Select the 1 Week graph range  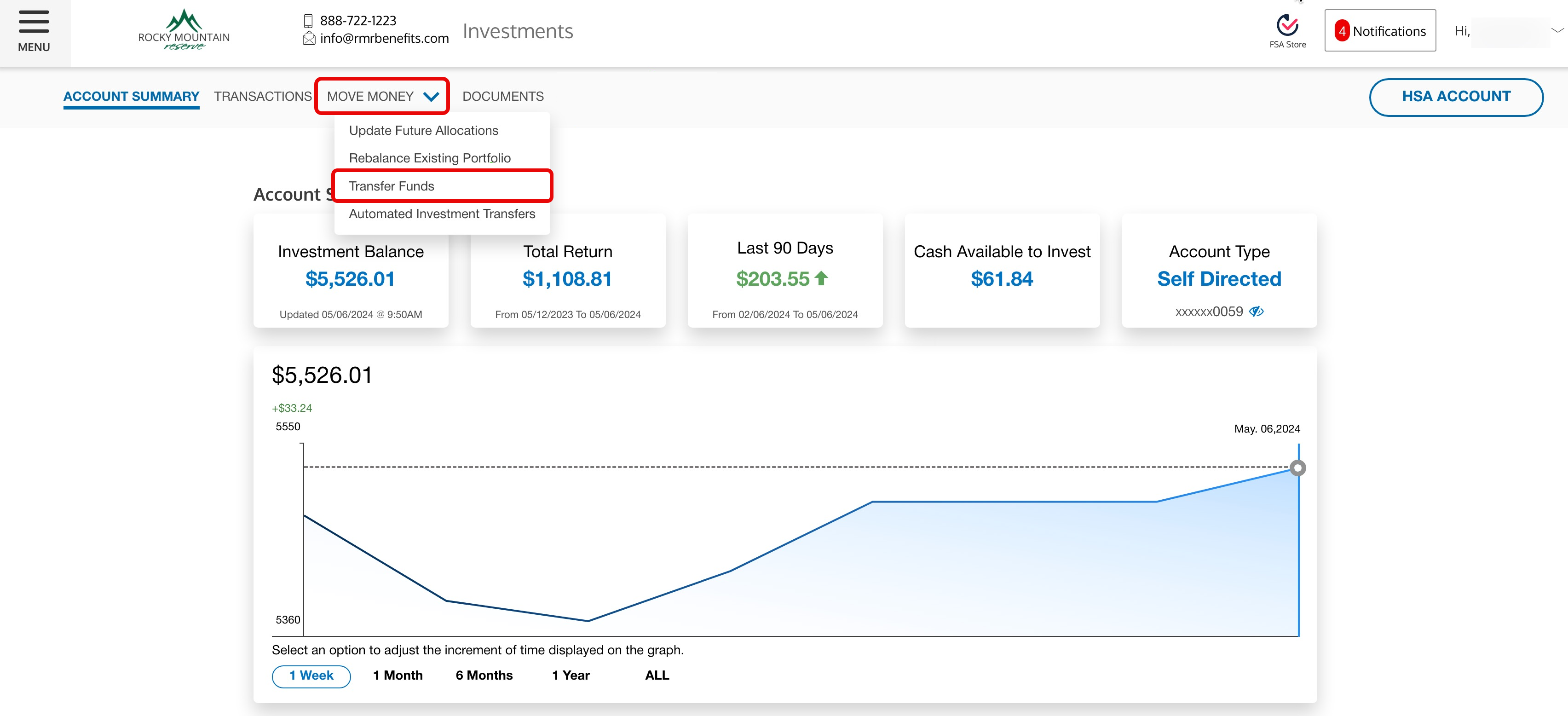pos(311,676)
